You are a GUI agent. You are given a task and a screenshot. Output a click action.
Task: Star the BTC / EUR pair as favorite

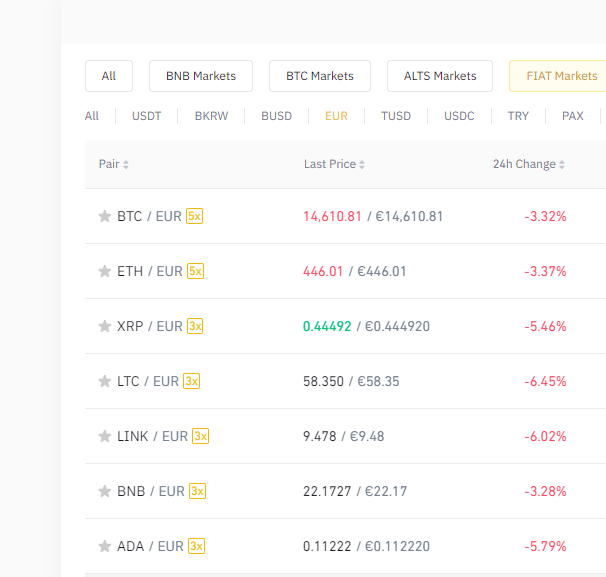pyautogui.click(x=104, y=216)
